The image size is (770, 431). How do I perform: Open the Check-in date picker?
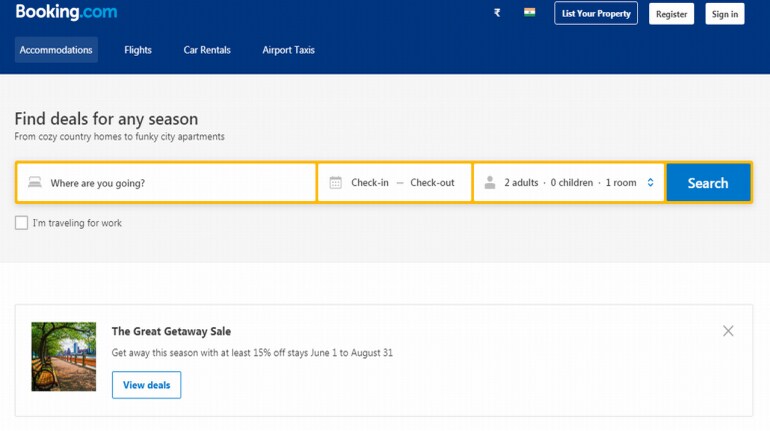pyautogui.click(x=369, y=183)
